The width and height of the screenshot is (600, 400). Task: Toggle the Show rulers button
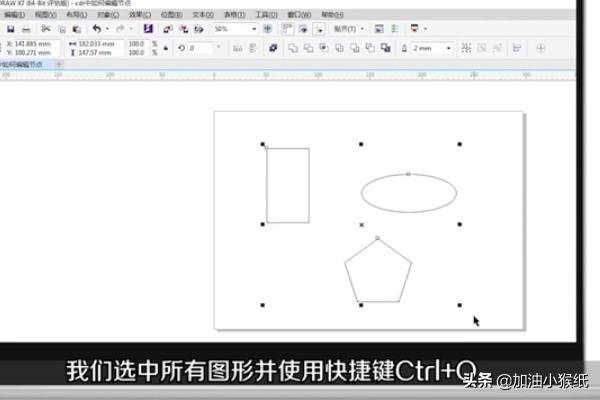pos(287,29)
